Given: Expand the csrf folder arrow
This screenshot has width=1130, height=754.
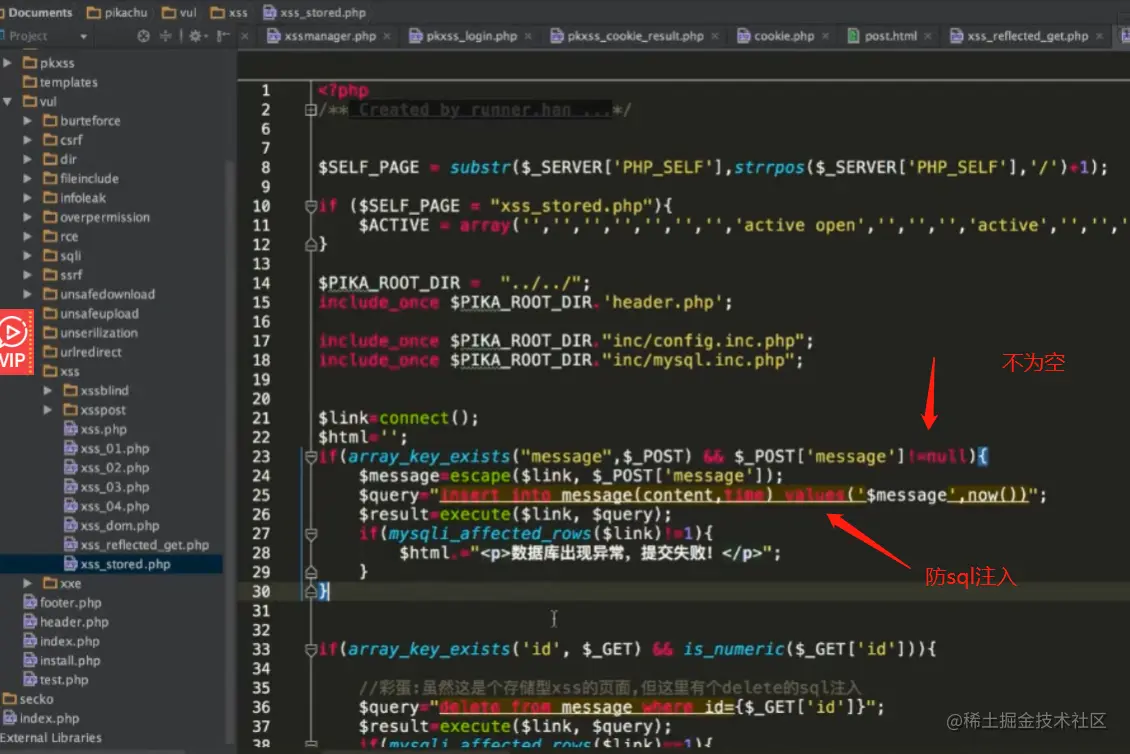Looking at the screenshot, I should [x=27, y=140].
